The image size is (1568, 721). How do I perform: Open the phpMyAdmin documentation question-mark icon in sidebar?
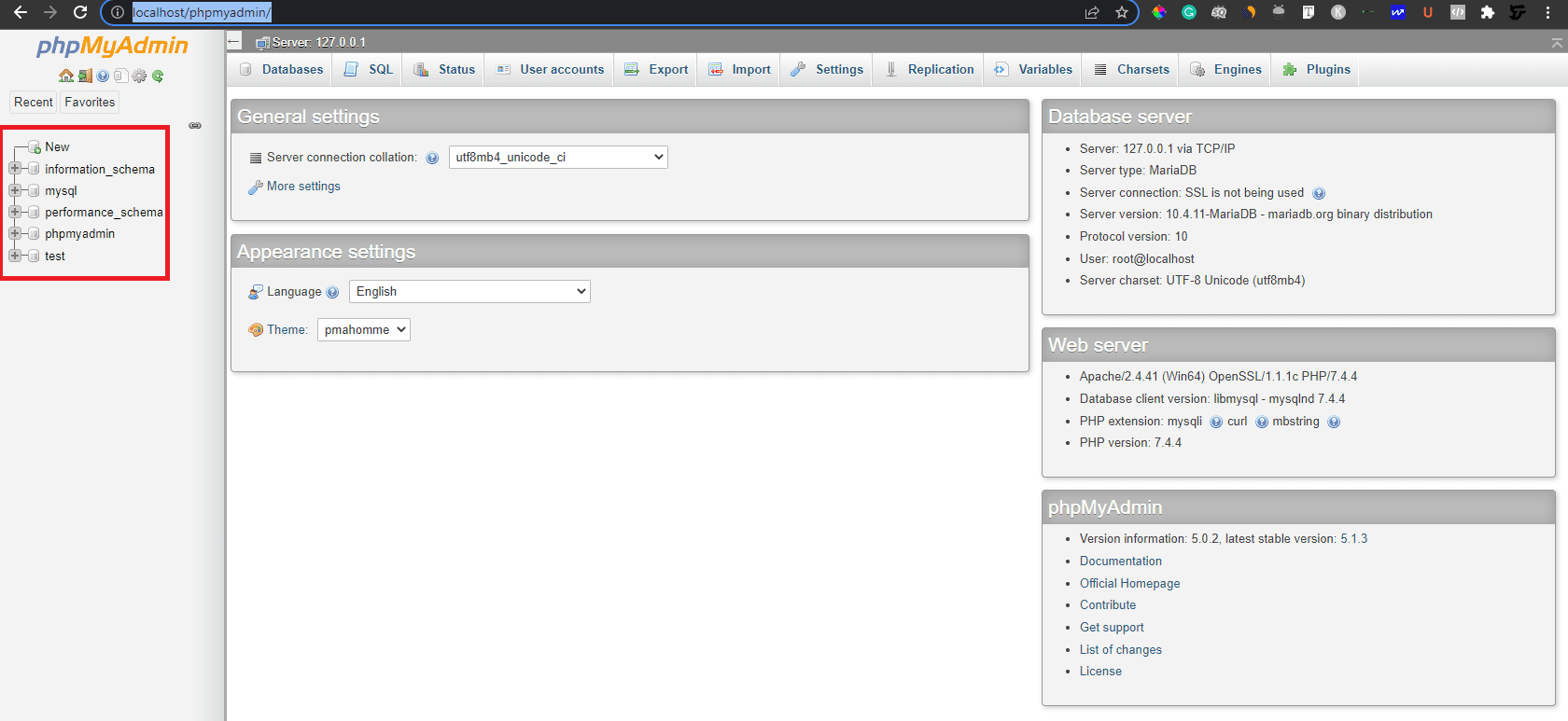pyautogui.click(x=103, y=76)
